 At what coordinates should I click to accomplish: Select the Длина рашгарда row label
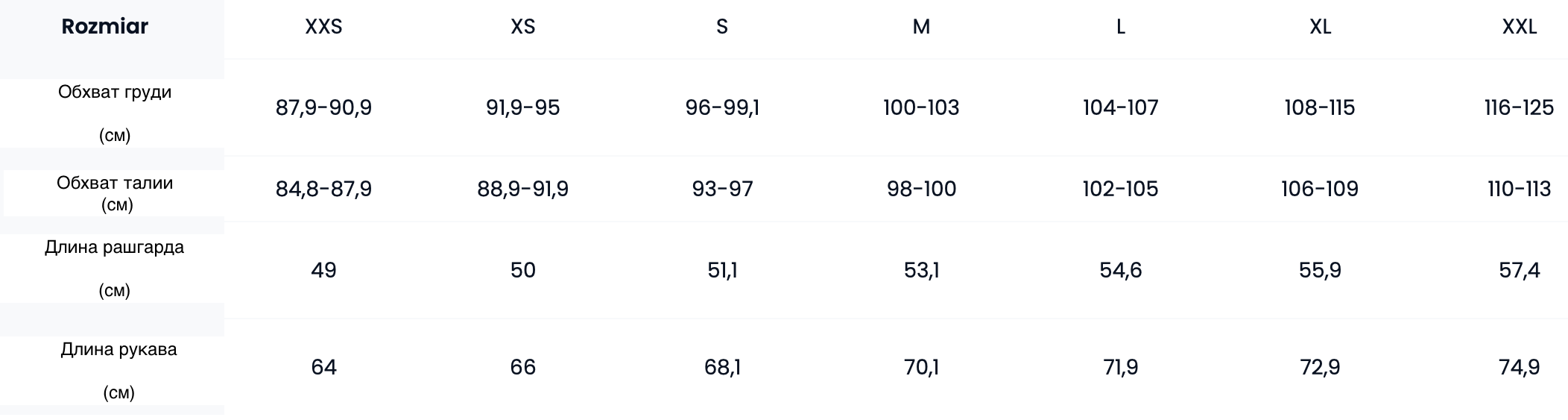coord(114,248)
